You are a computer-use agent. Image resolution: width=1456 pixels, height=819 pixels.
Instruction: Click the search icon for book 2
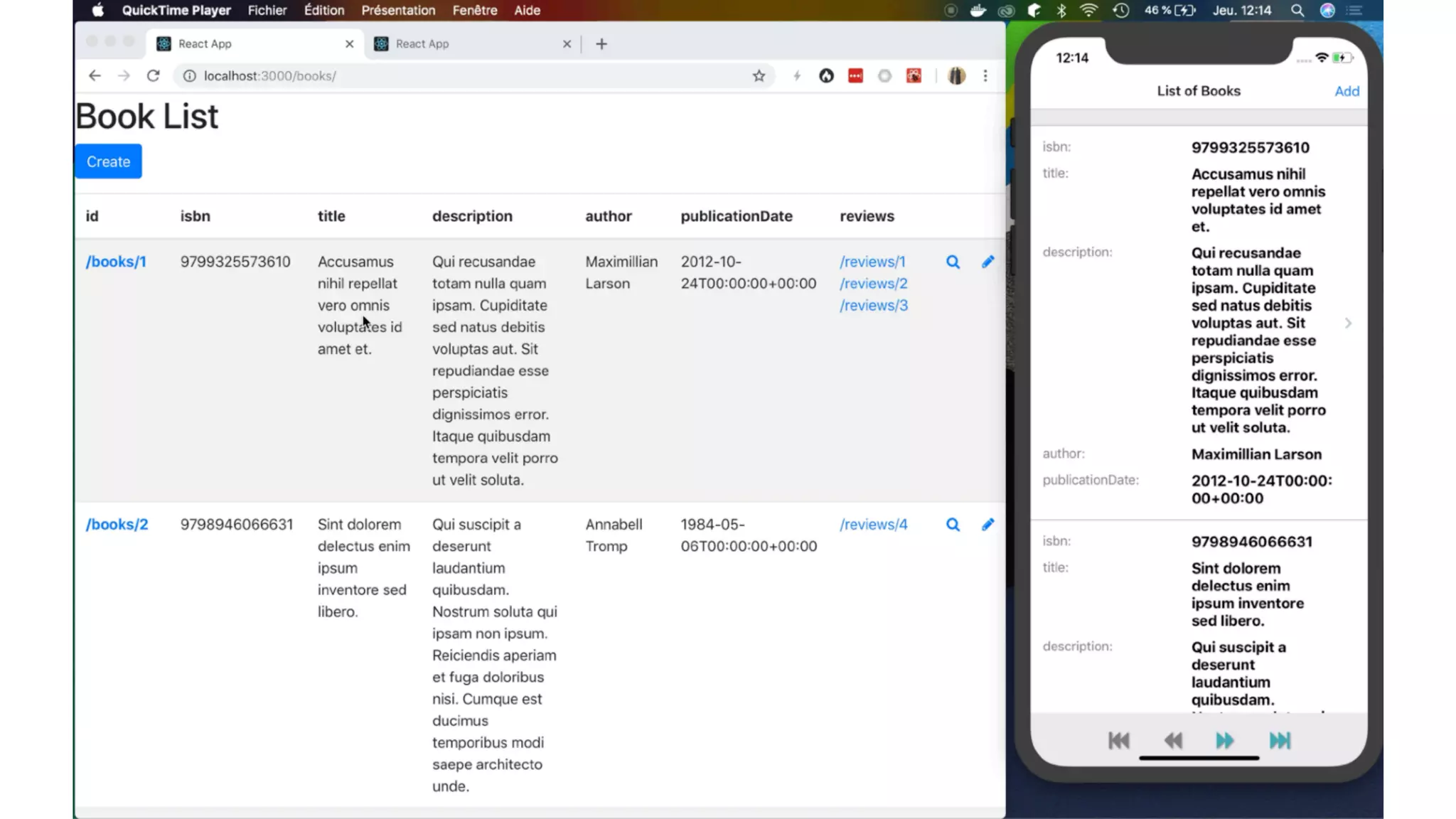tap(953, 525)
